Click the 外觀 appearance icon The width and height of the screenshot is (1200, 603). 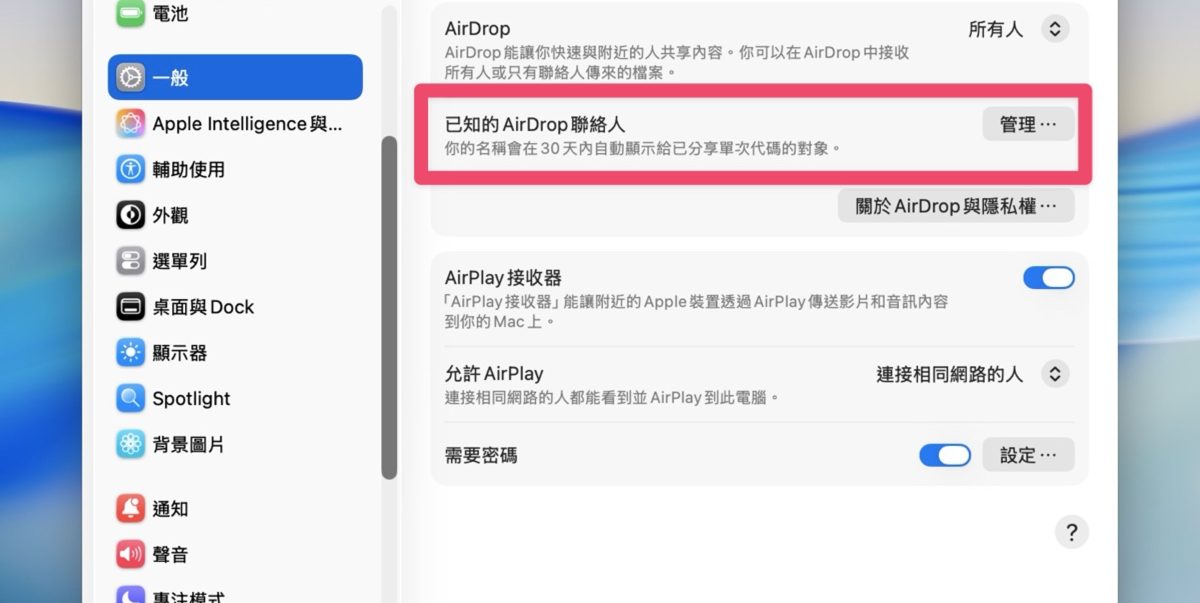(x=131, y=215)
